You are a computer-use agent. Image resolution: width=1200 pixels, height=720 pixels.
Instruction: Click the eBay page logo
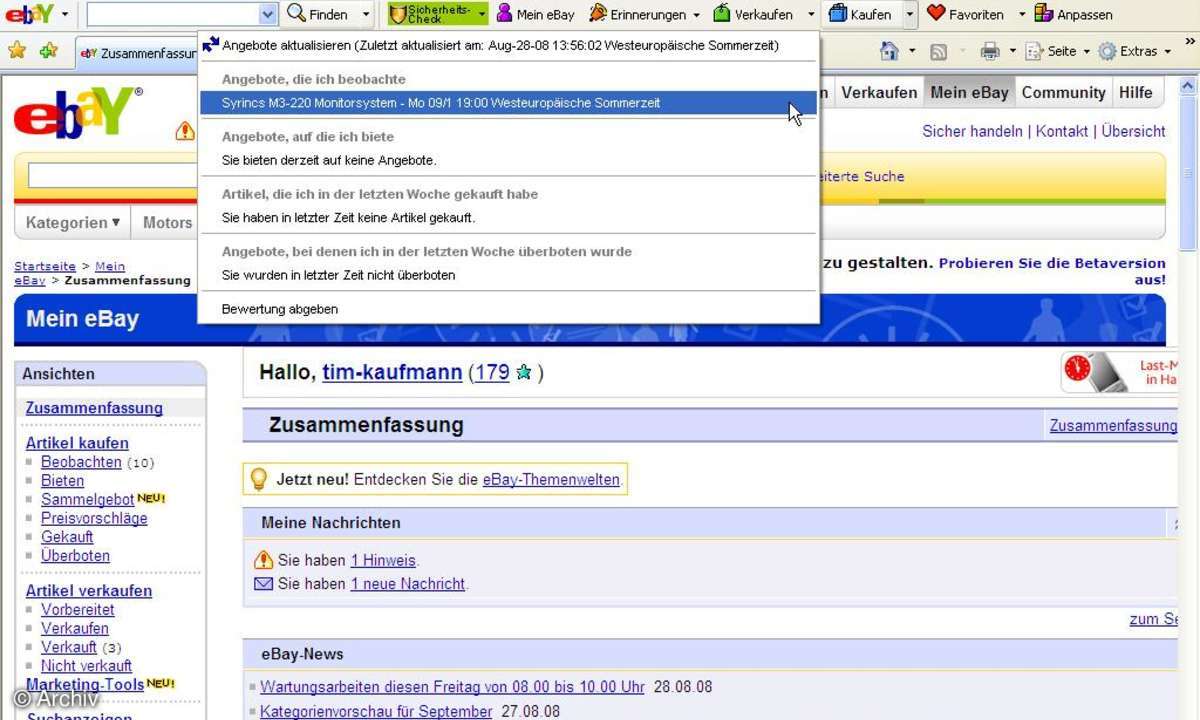(x=78, y=111)
